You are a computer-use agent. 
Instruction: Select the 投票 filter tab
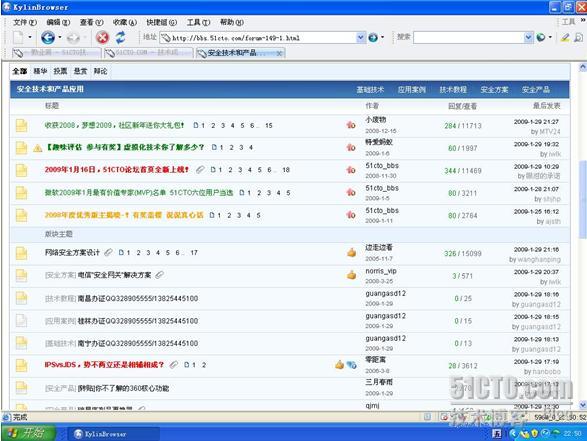coord(60,71)
